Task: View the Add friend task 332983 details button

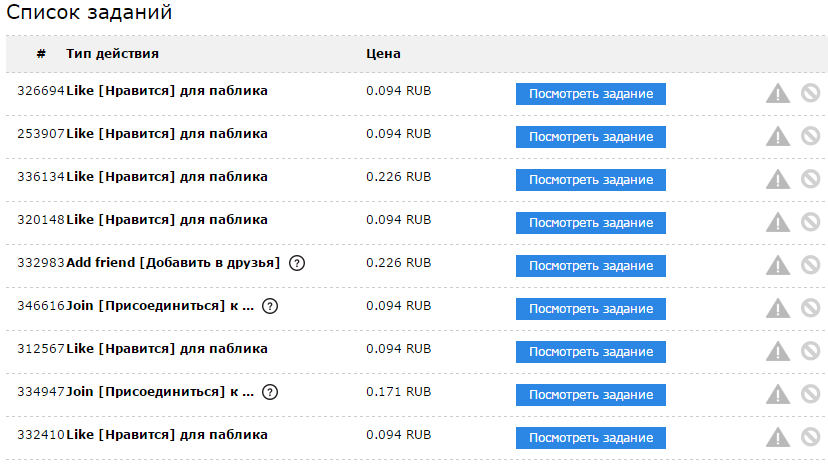Action: click(590, 266)
